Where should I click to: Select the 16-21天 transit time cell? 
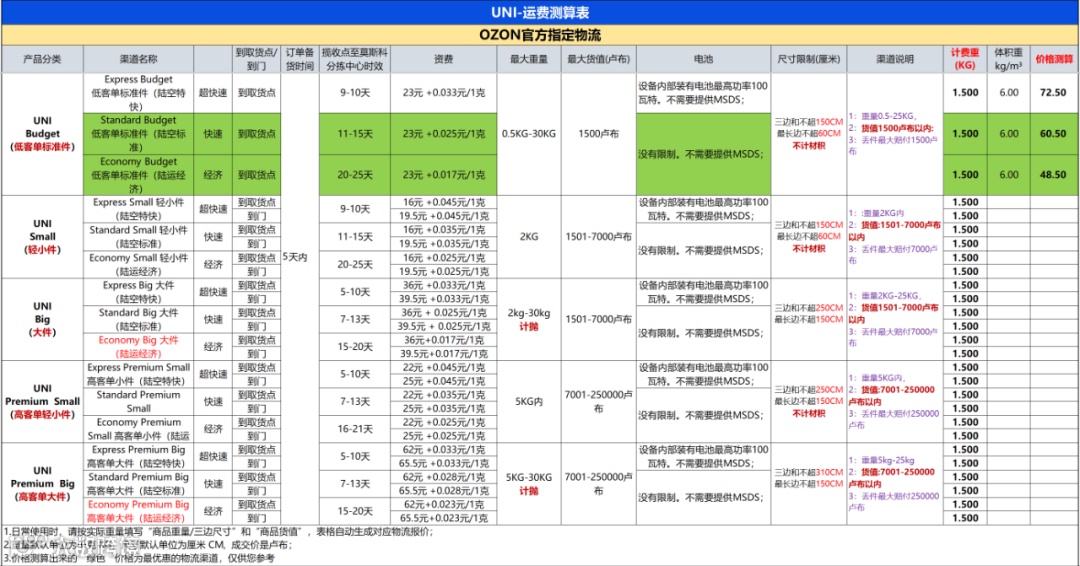355,429
